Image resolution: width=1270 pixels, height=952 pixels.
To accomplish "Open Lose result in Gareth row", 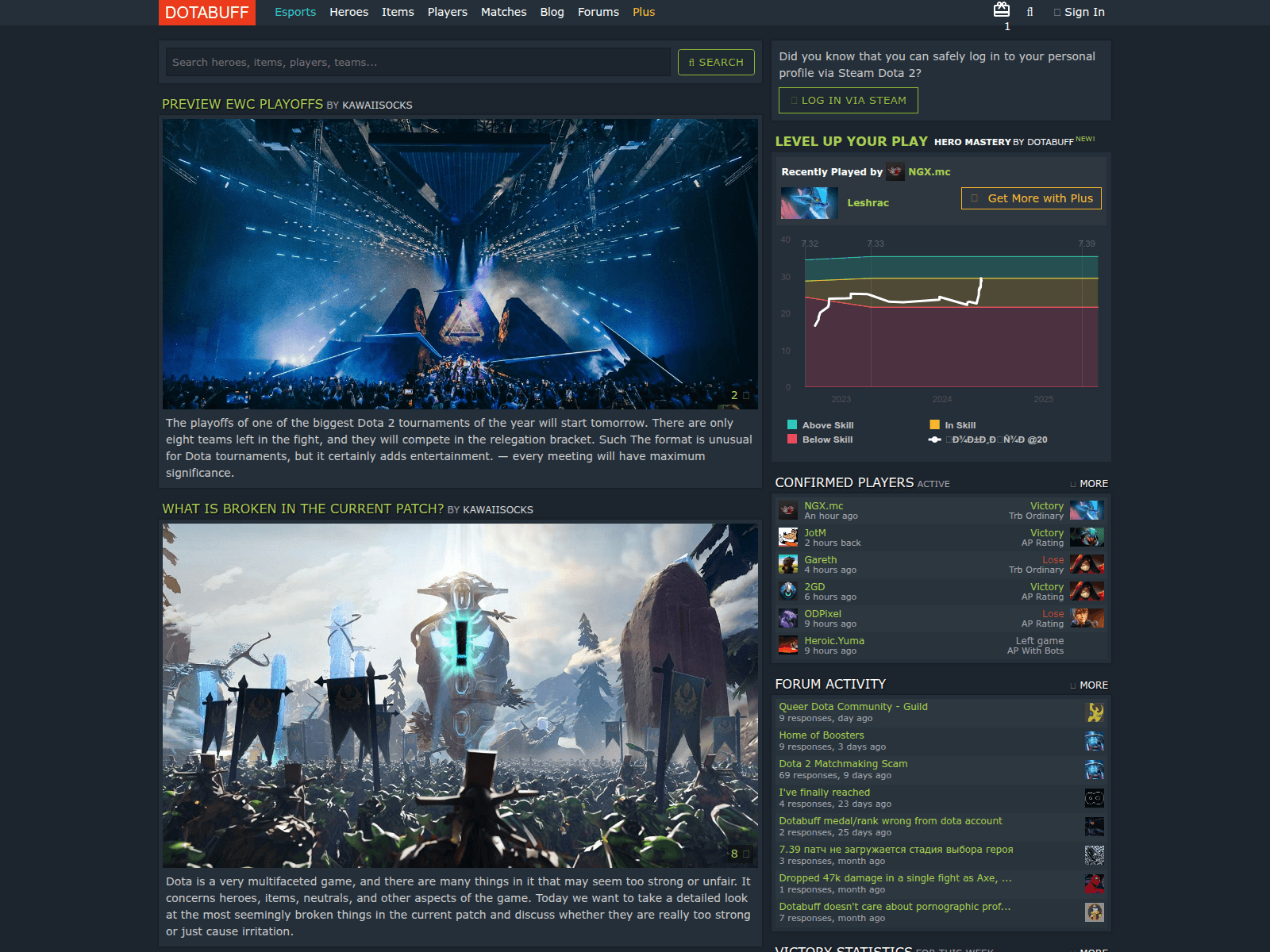I will pos(1053,559).
